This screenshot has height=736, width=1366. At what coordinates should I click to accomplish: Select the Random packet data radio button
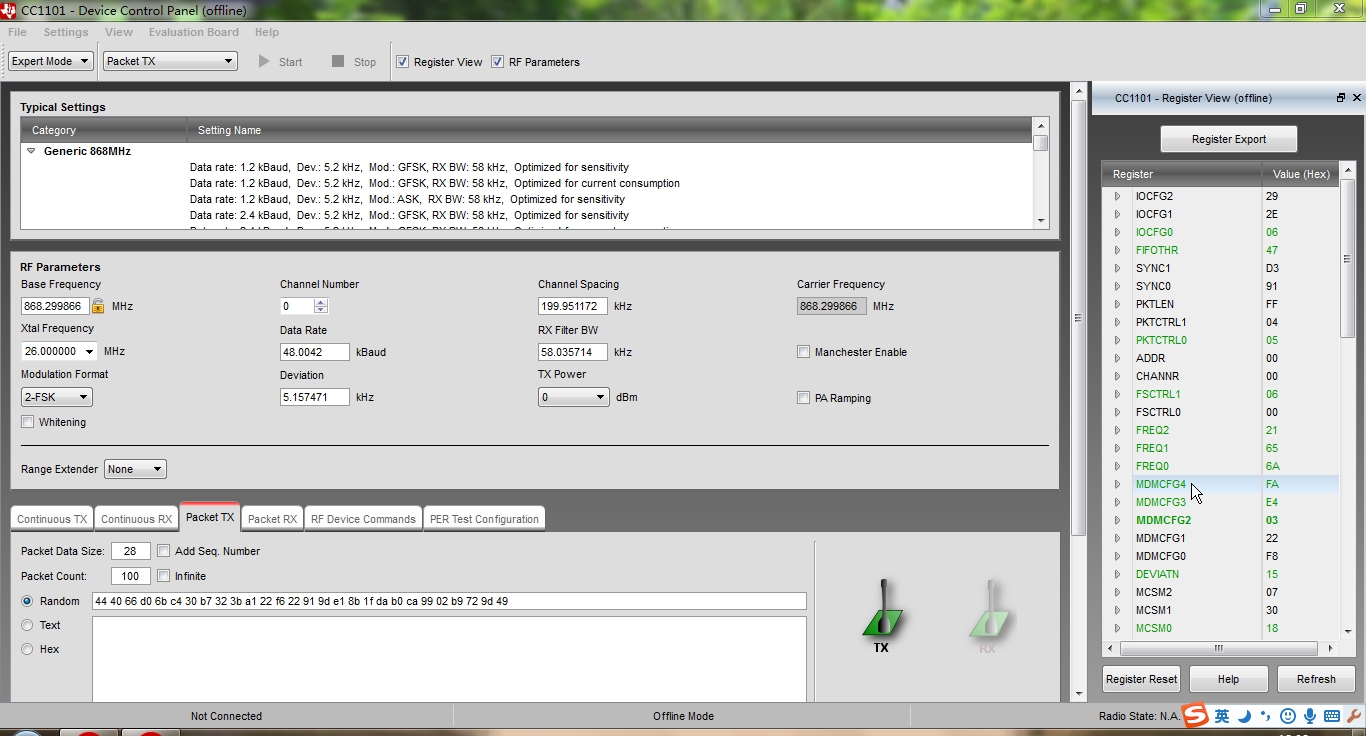(x=27, y=601)
